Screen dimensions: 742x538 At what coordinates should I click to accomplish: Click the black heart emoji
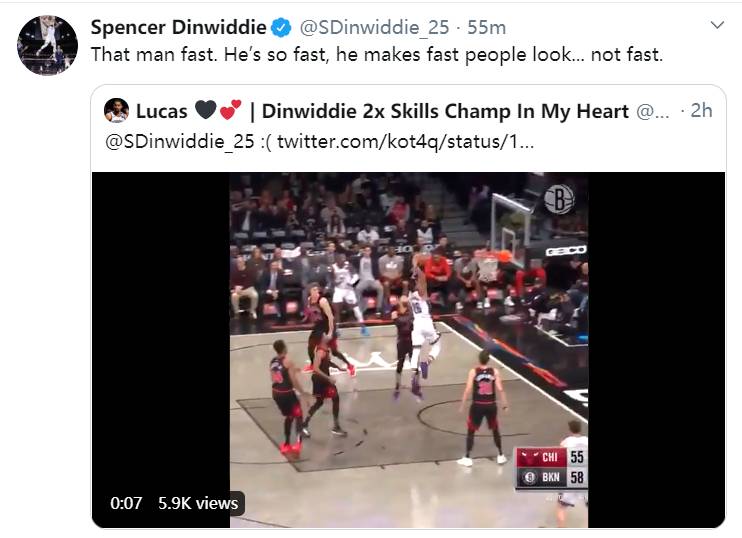pos(206,110)
